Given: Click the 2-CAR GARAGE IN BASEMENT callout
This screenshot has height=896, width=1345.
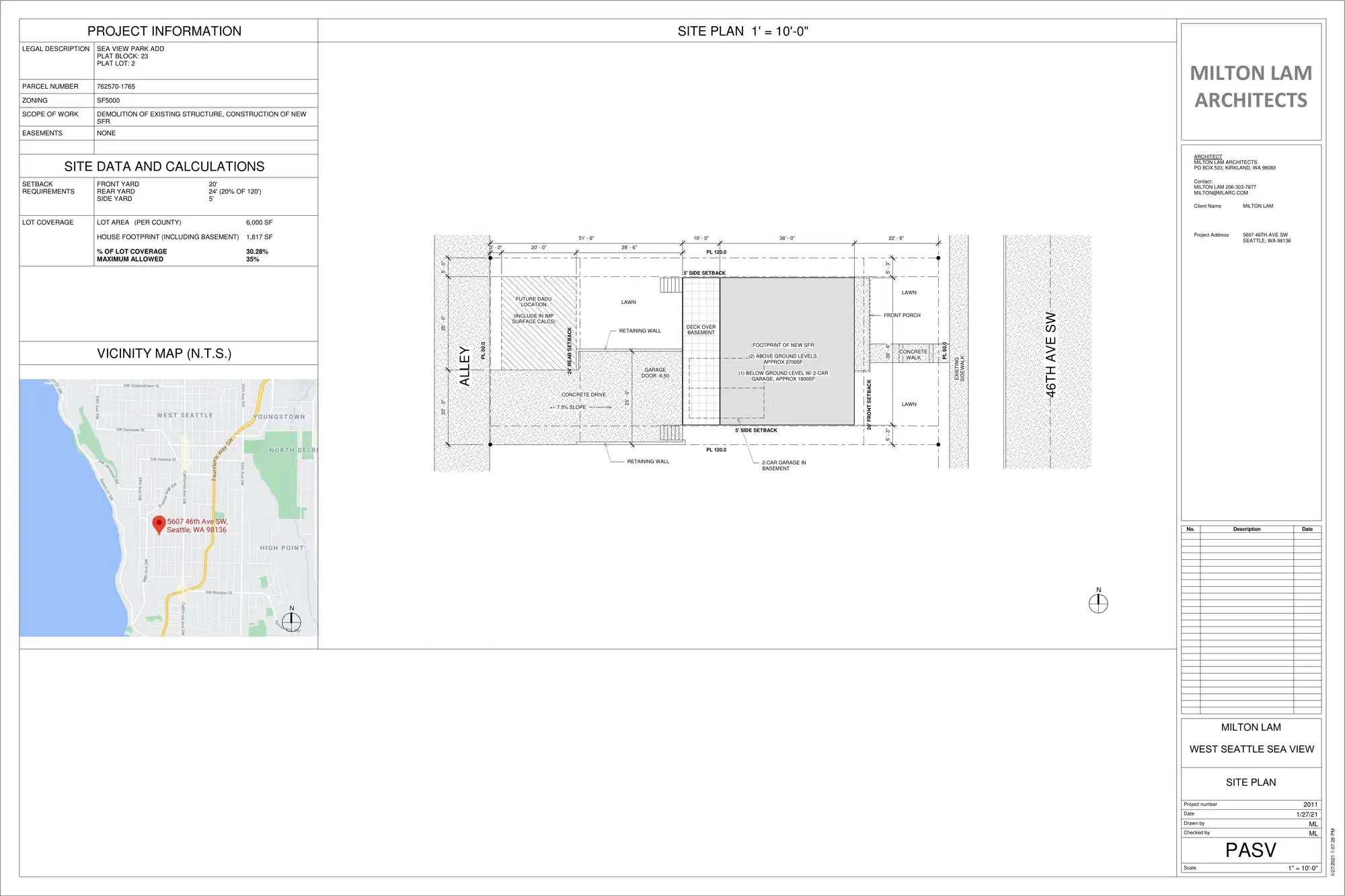Looking at the screenshot, I should tap(783, 465).
